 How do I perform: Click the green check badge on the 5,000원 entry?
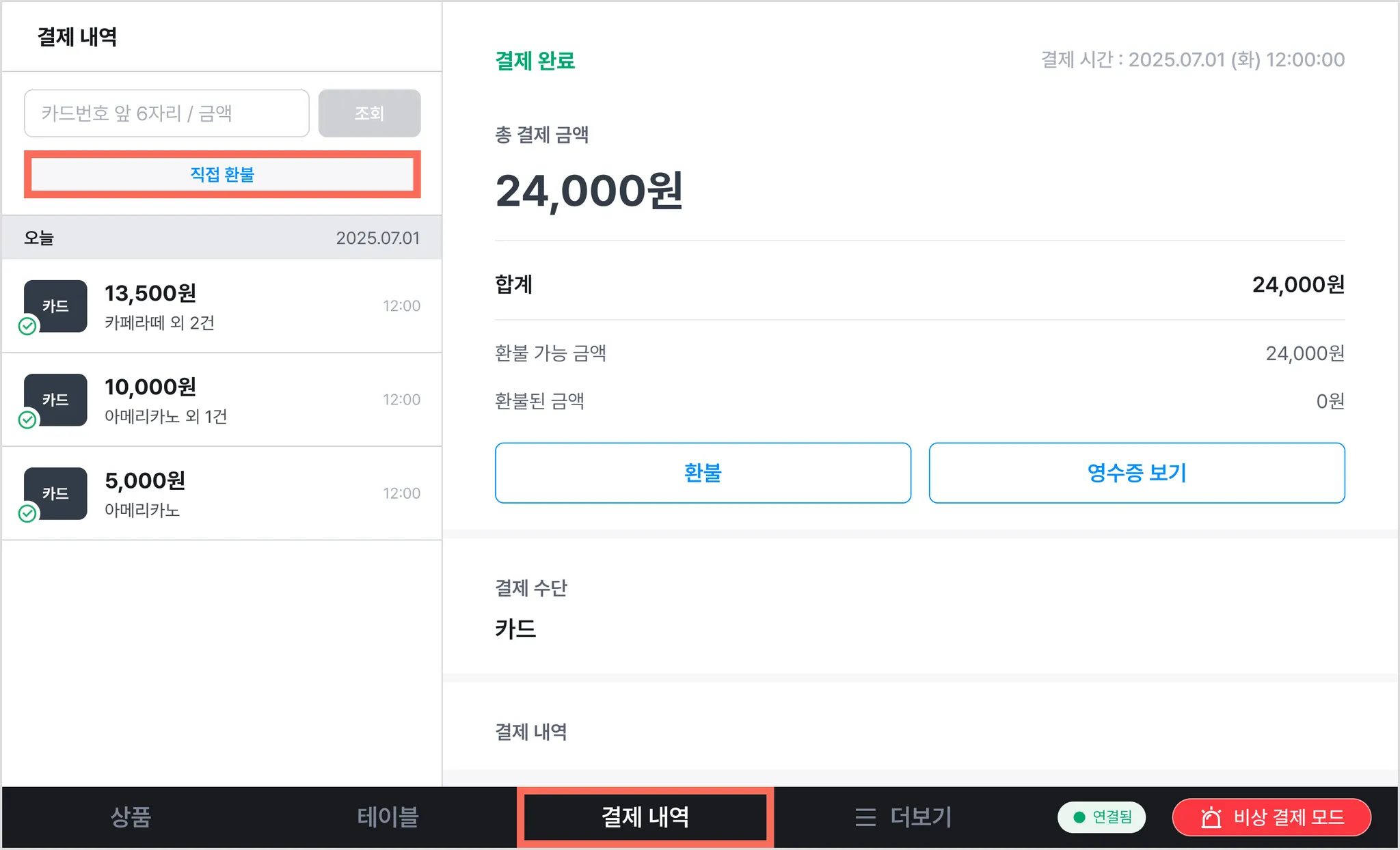27,513
